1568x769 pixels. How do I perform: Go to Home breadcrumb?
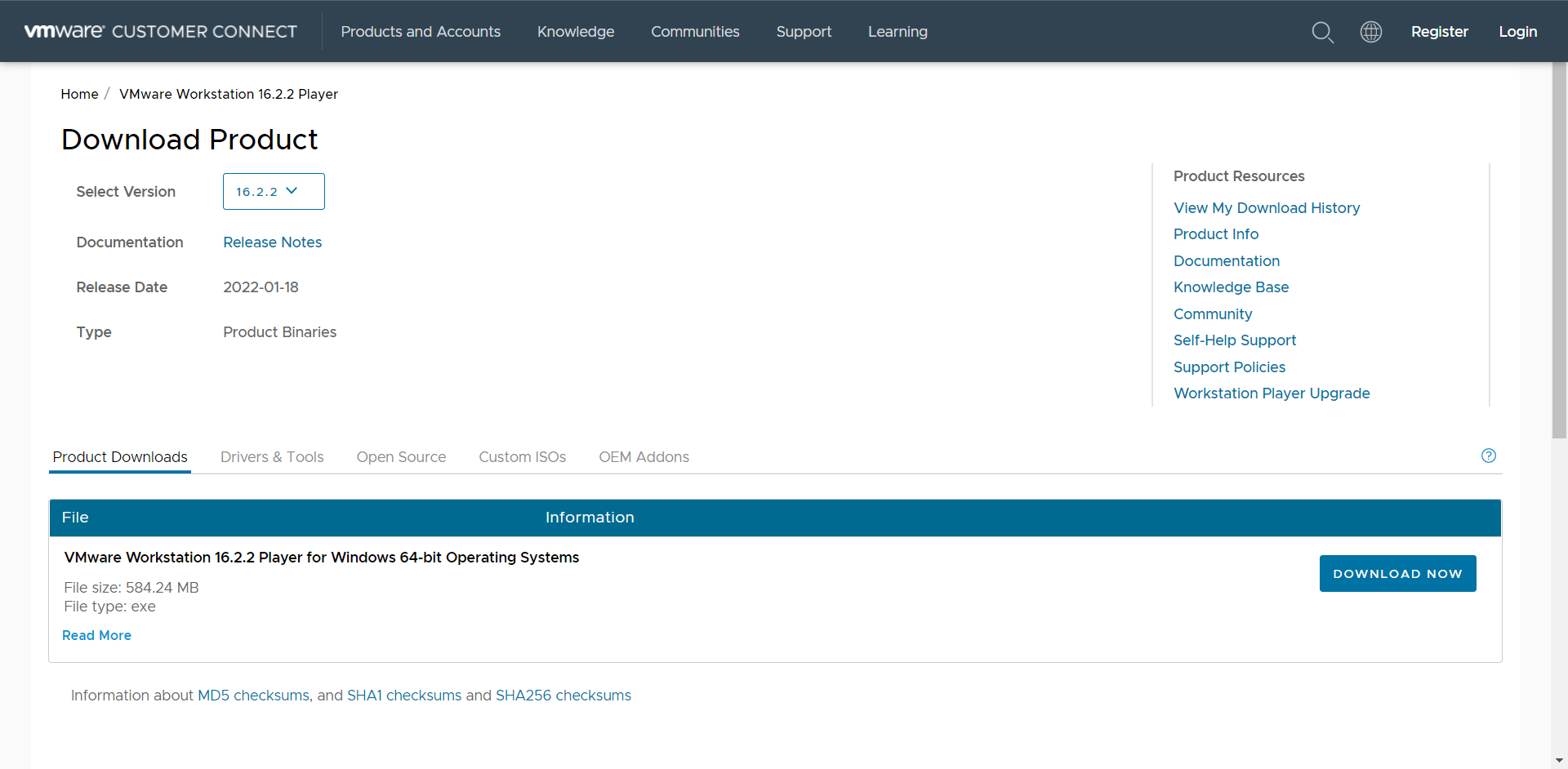coord(79,94)
